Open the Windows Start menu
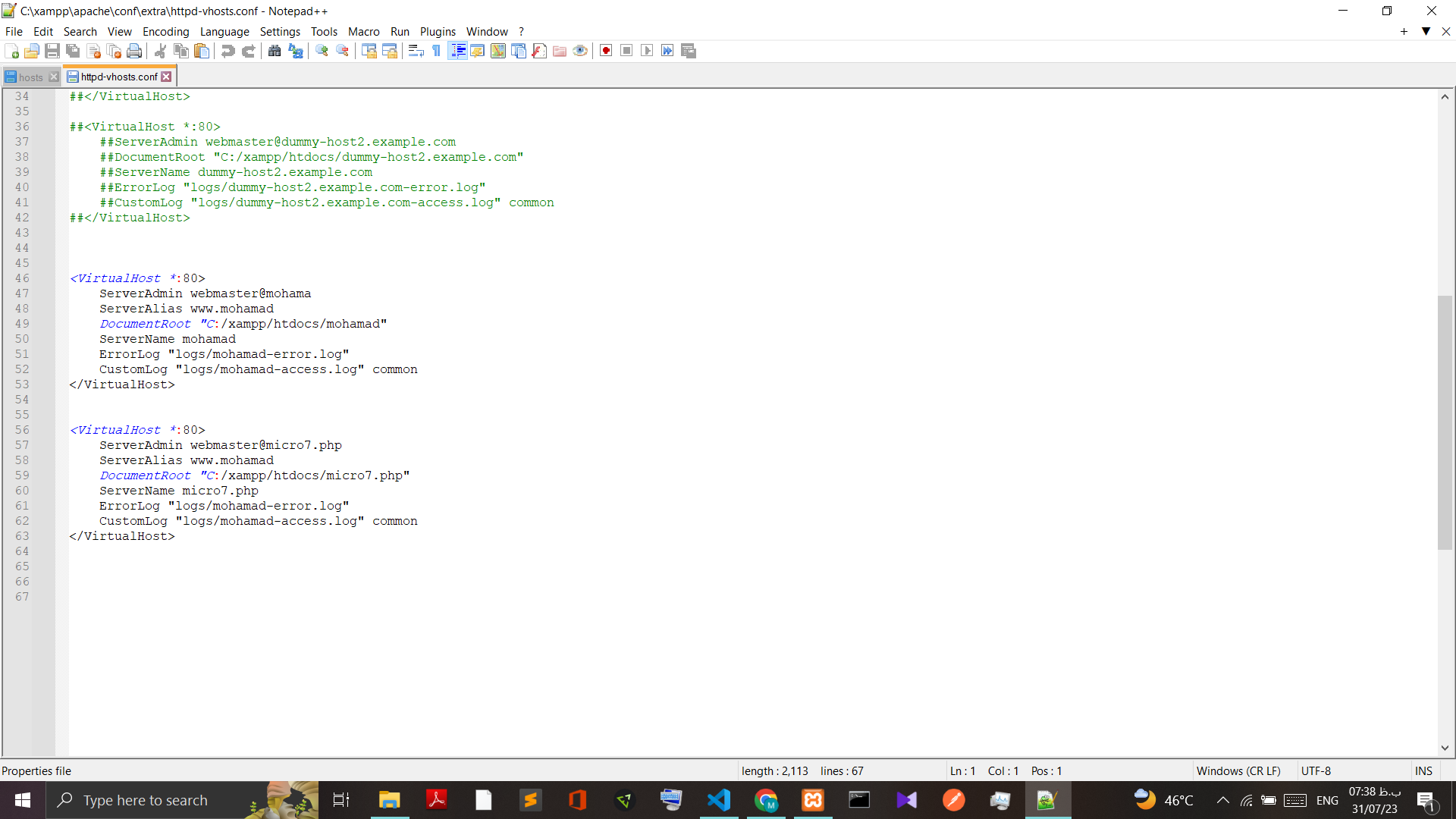This screenshot has width=1456, height=819. 23,800
